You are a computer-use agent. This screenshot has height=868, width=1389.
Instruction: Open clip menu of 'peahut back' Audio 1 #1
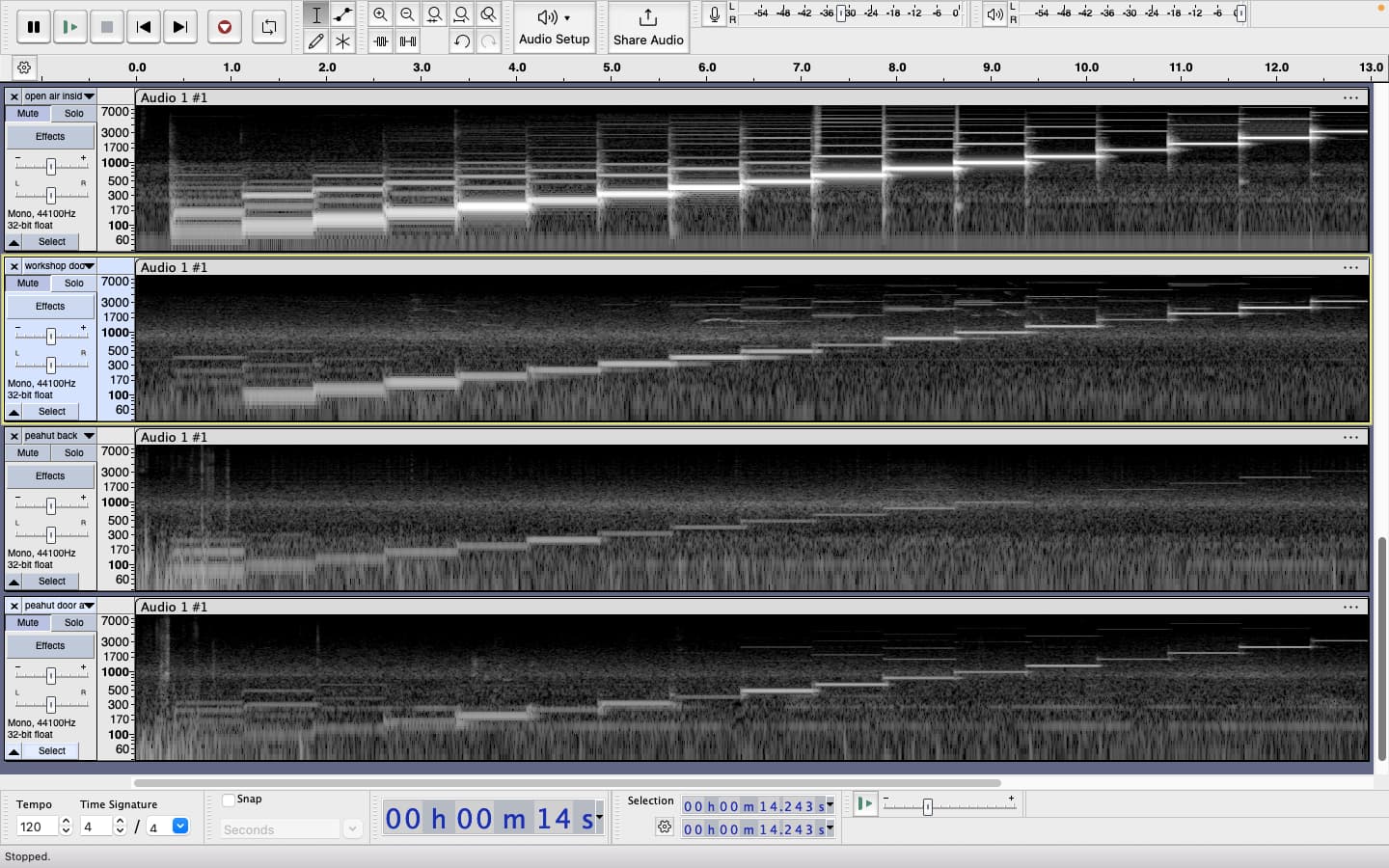(1350, 437)
